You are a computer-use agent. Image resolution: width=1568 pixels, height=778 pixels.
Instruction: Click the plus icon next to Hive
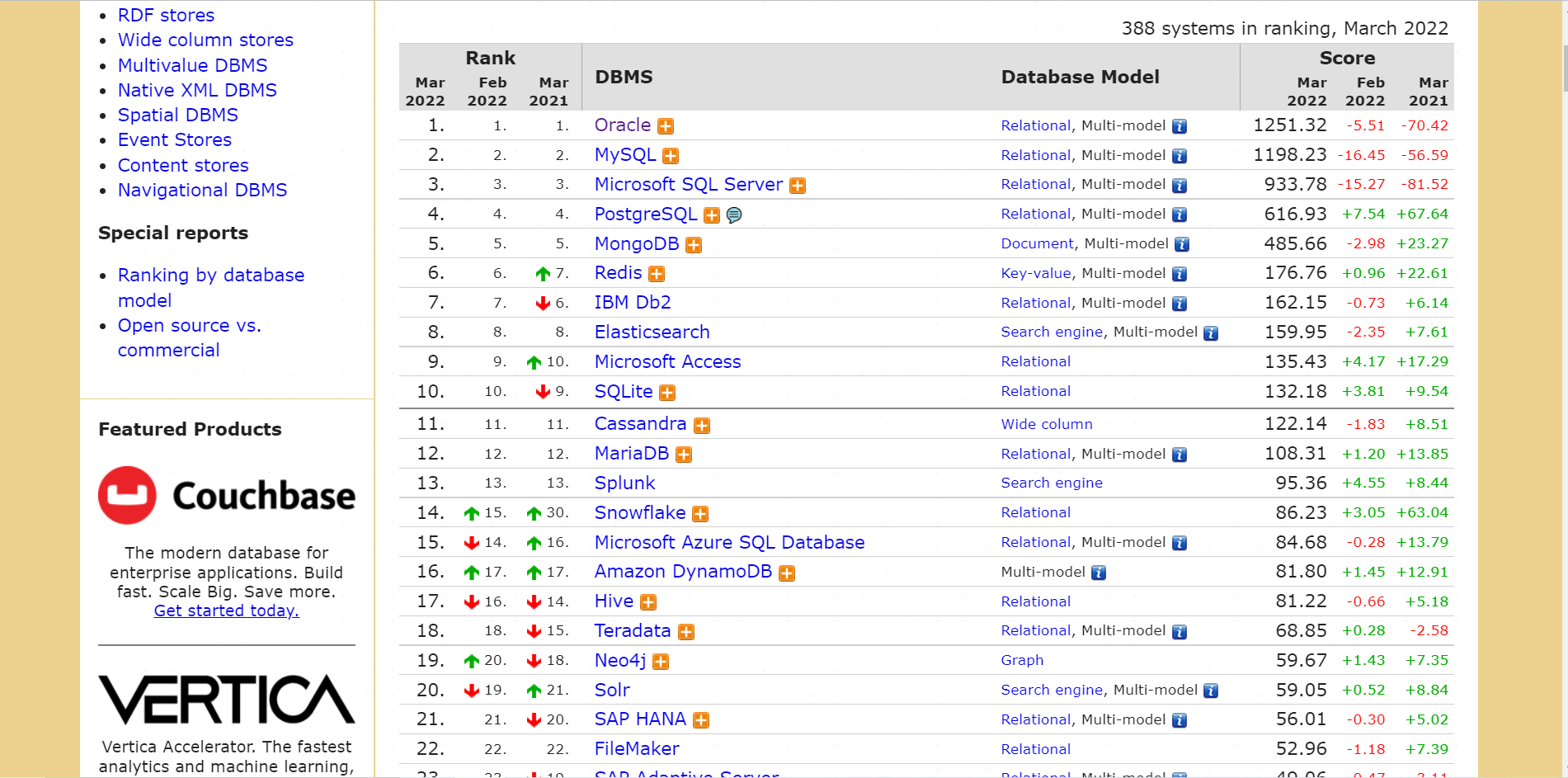[x=648, y=602]
